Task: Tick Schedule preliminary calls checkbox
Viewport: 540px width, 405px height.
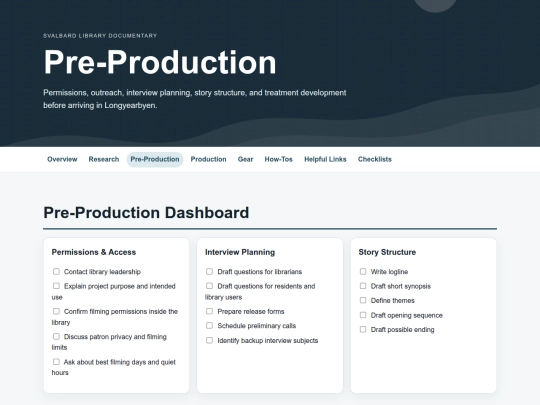Action: coord(209,325)
